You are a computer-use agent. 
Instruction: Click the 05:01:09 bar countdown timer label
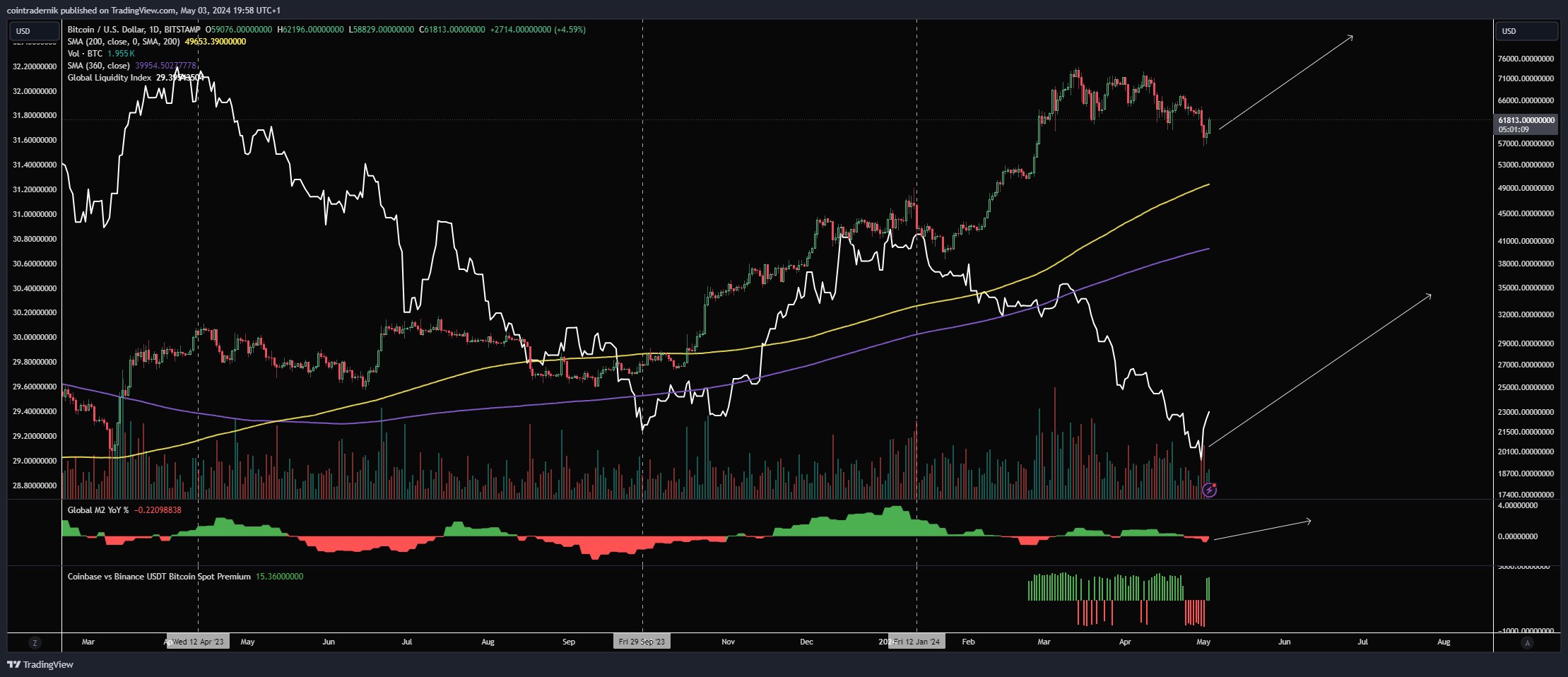click(1514, 129)
